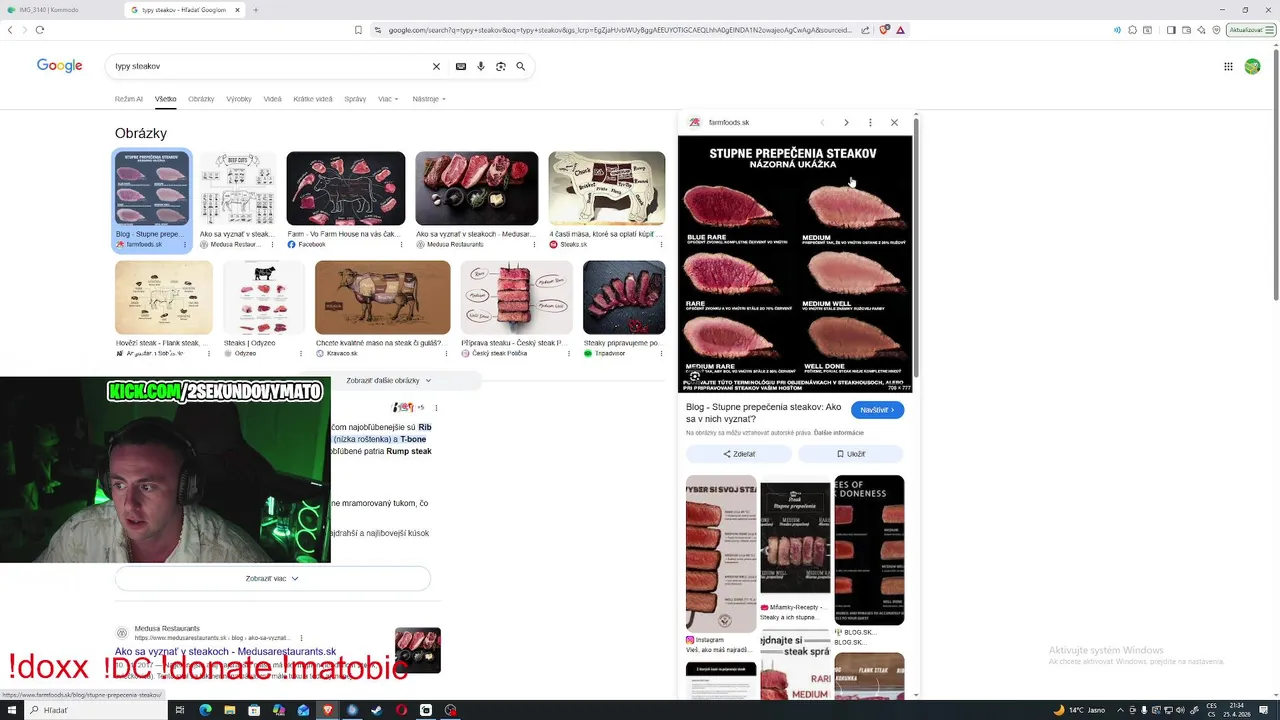
Task: Click the Uložiť button
Action: click(x=851, y=454)
